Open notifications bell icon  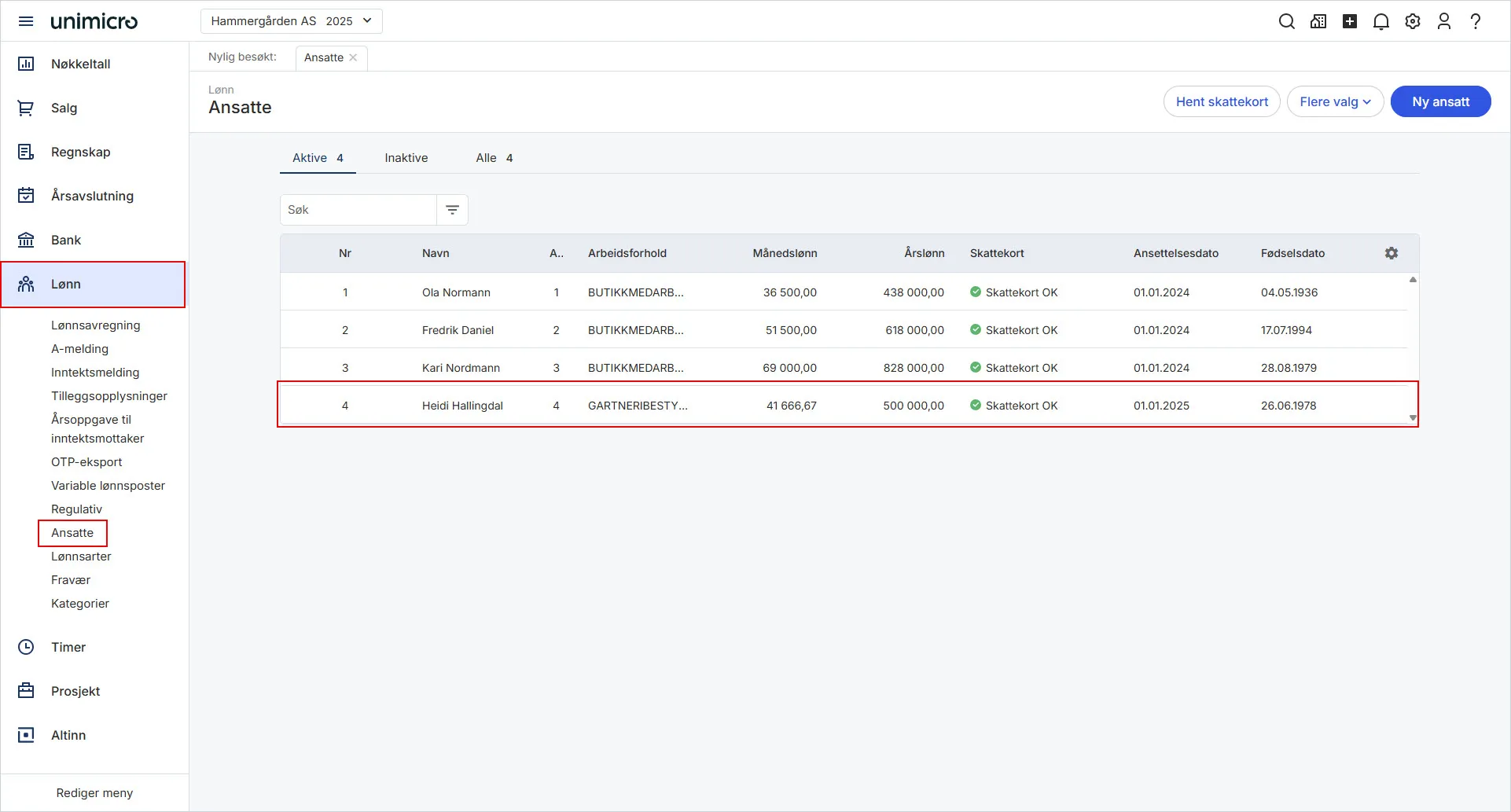[1381, 21]
